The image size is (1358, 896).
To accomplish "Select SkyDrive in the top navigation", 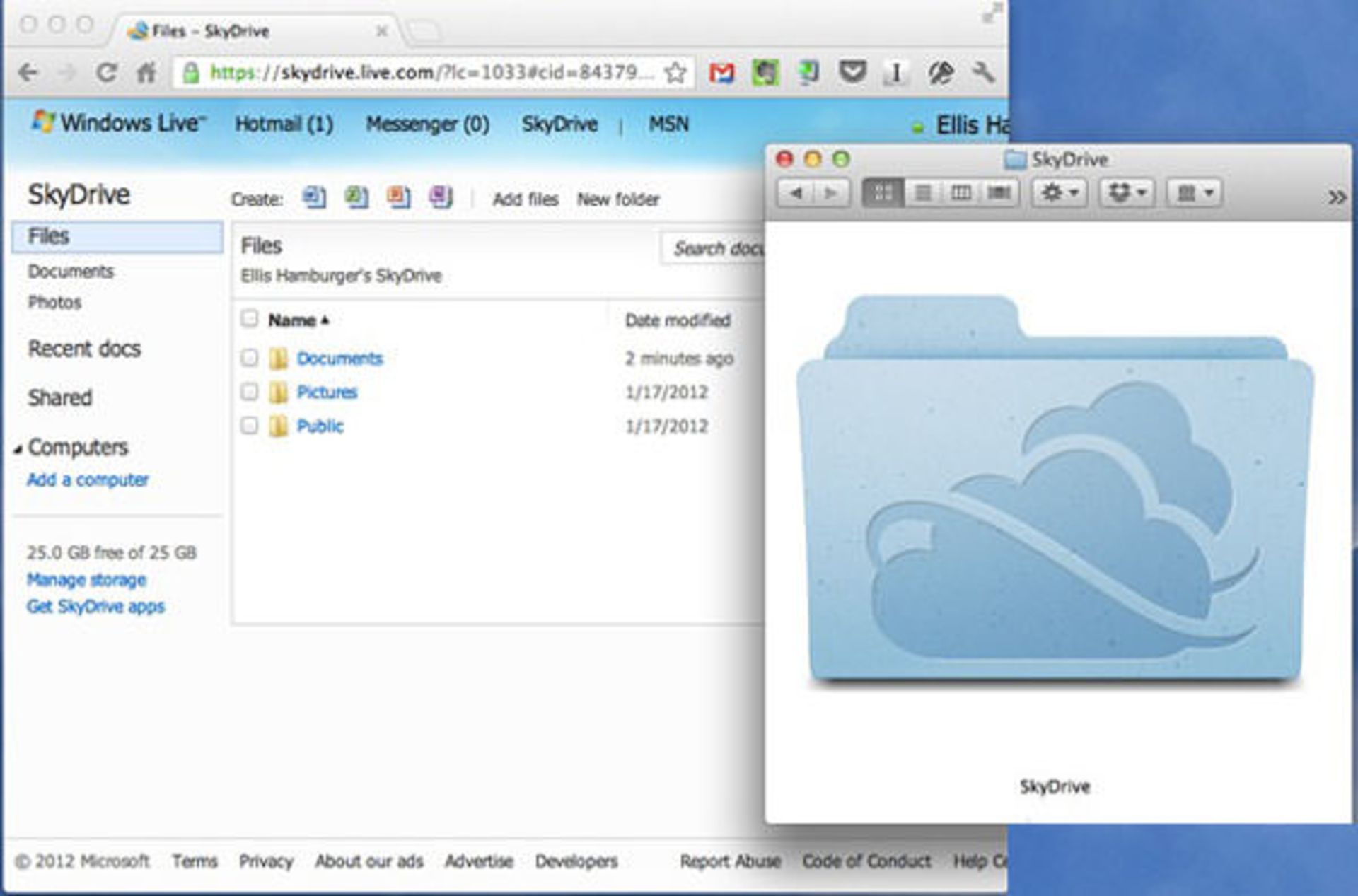I will [559, 124].
